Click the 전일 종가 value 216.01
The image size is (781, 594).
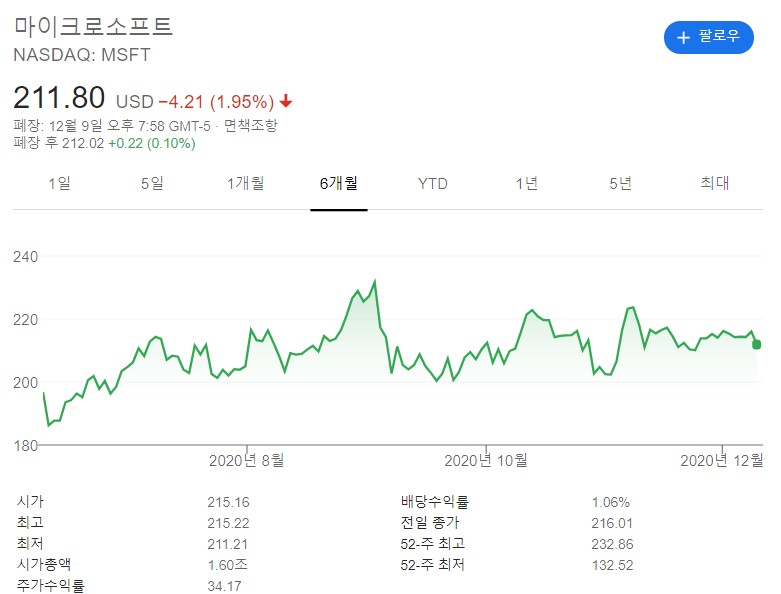pyautogui.click(x=612, y=523)
